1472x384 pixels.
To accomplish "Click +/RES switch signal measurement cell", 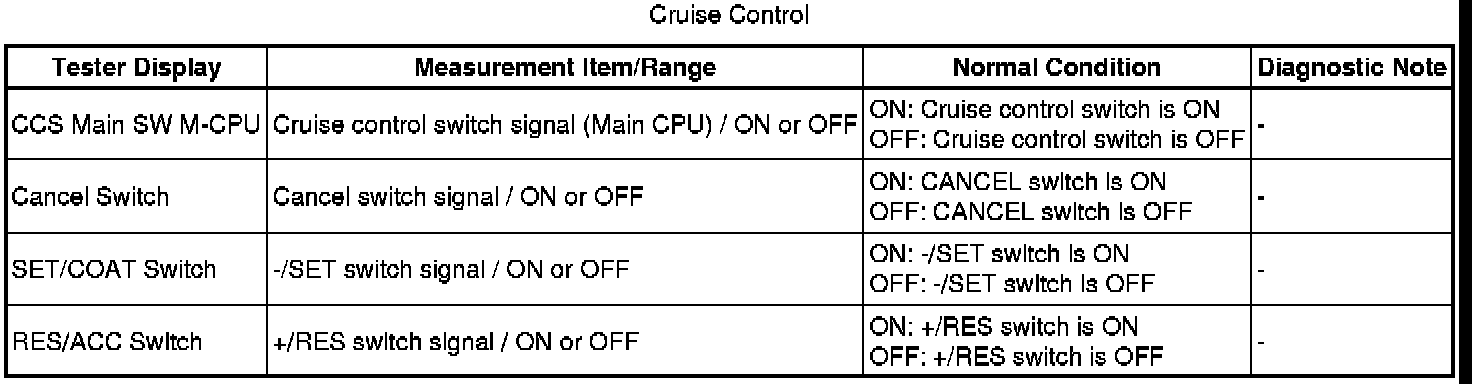I will [x=563, y=341].
